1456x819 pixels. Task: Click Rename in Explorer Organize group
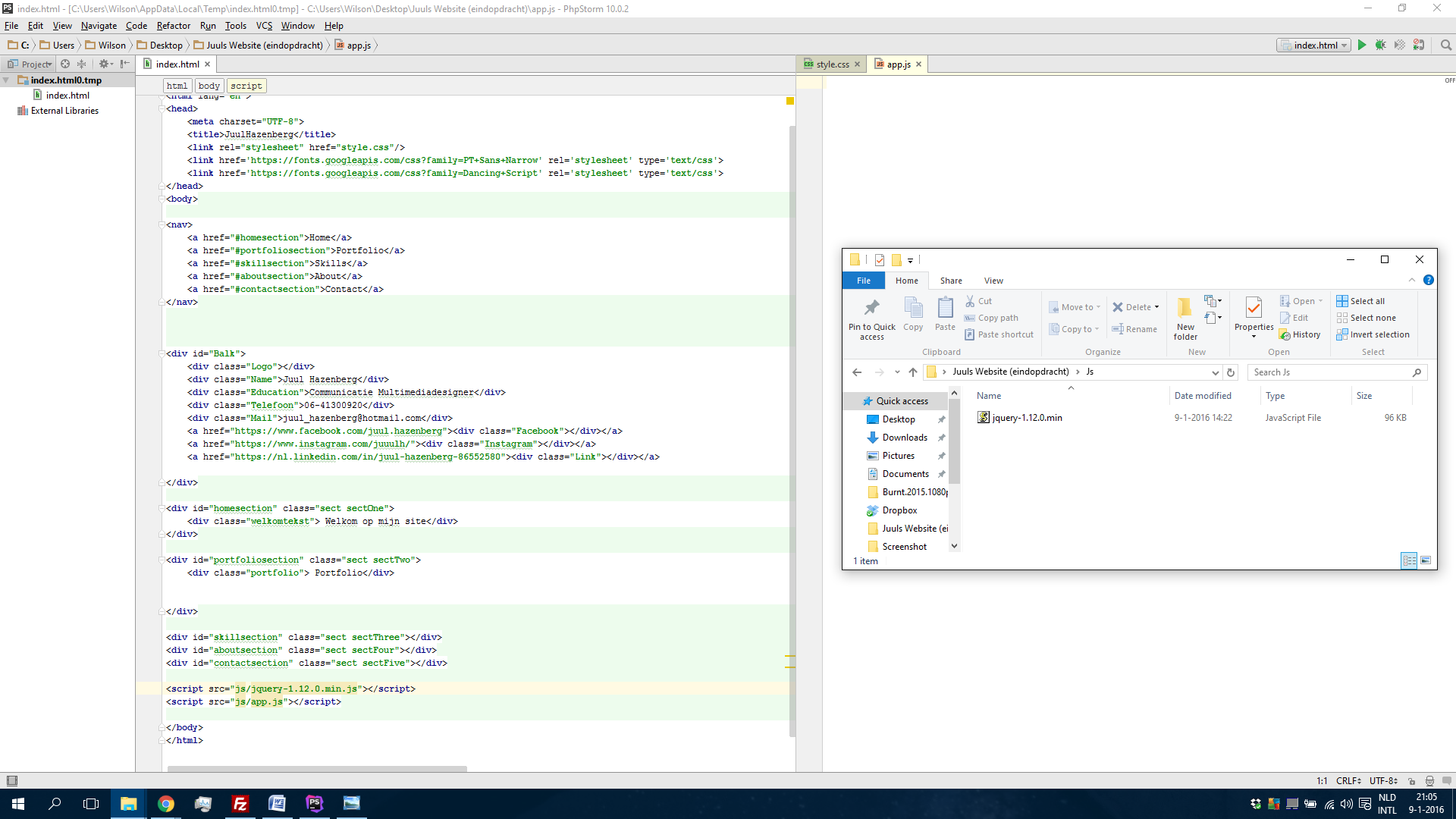[1134, 329]
